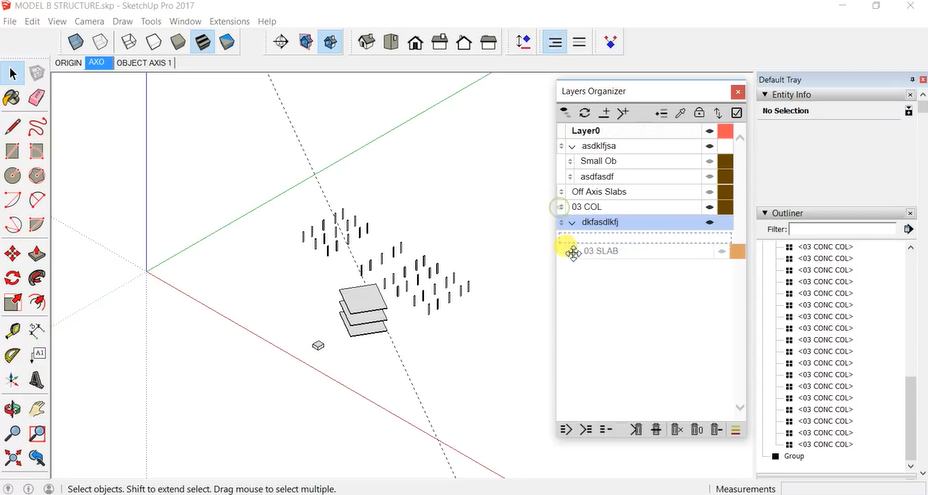
Task: Click the Outliner filter text field
Action: point(843,229)
